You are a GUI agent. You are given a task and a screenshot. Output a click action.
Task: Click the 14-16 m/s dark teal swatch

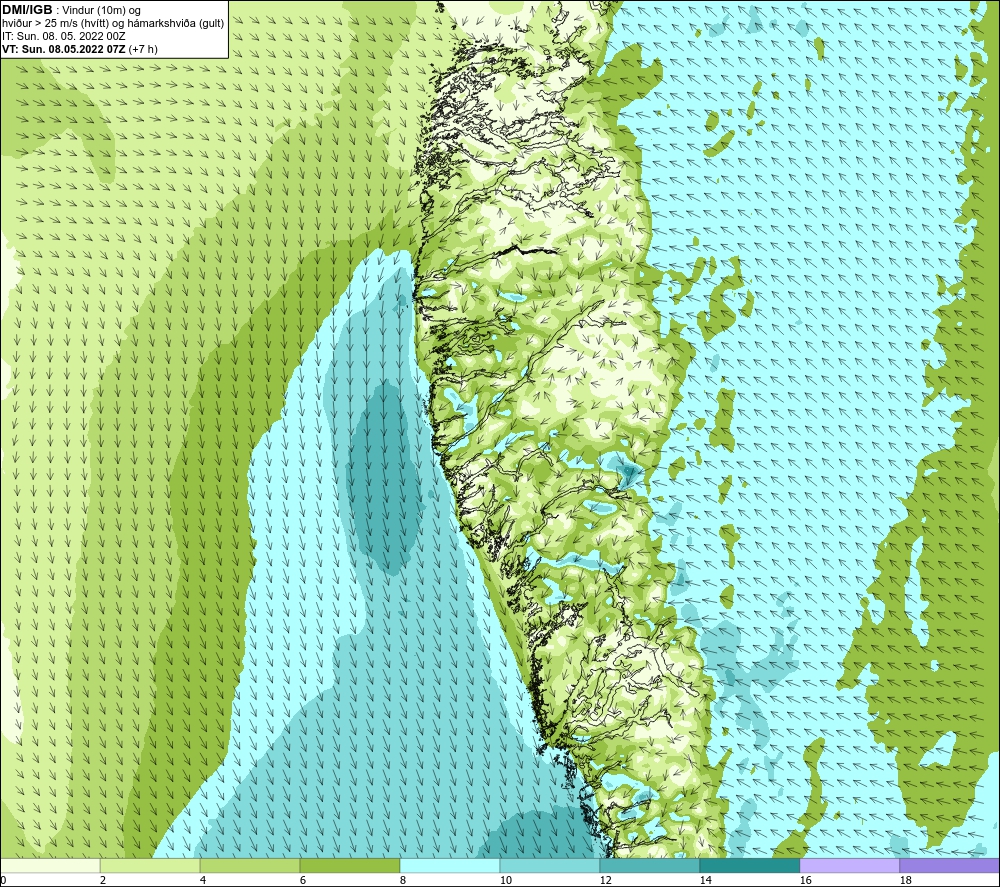pos(749,865)
